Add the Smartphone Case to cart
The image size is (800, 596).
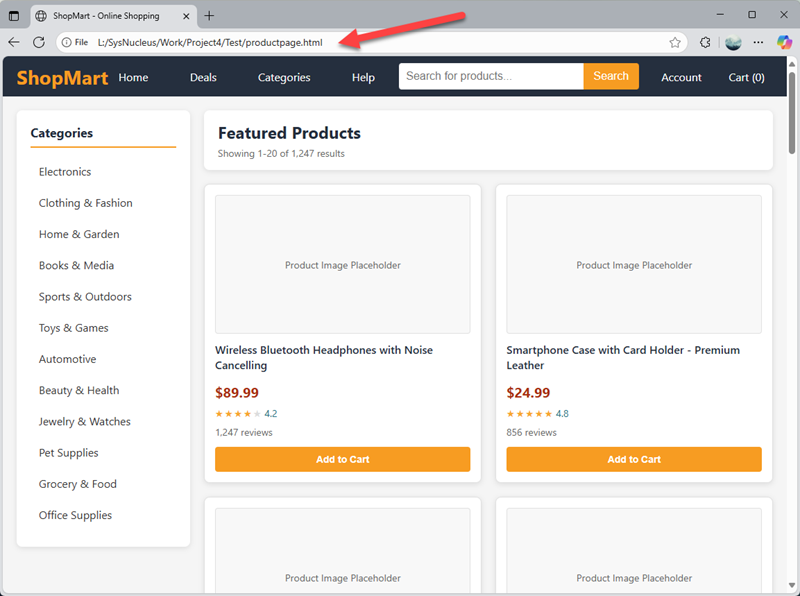(x=634, y=459)
